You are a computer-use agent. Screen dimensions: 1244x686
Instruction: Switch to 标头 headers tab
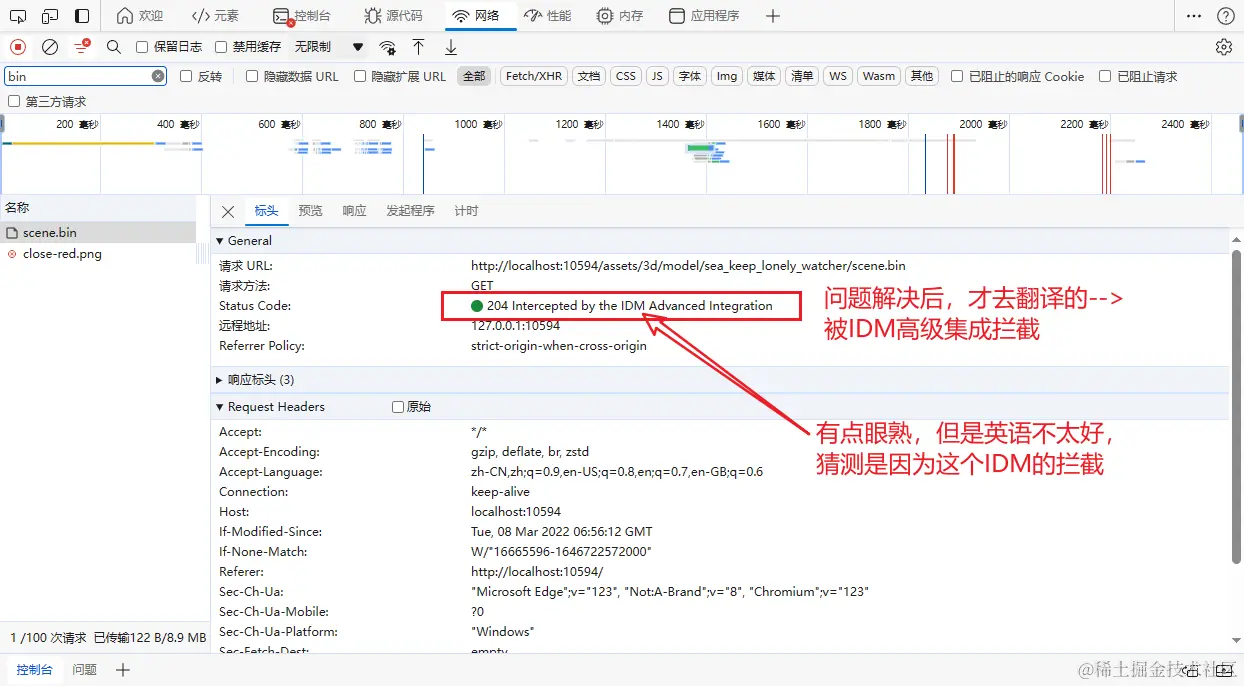click(x=266, y=211)
